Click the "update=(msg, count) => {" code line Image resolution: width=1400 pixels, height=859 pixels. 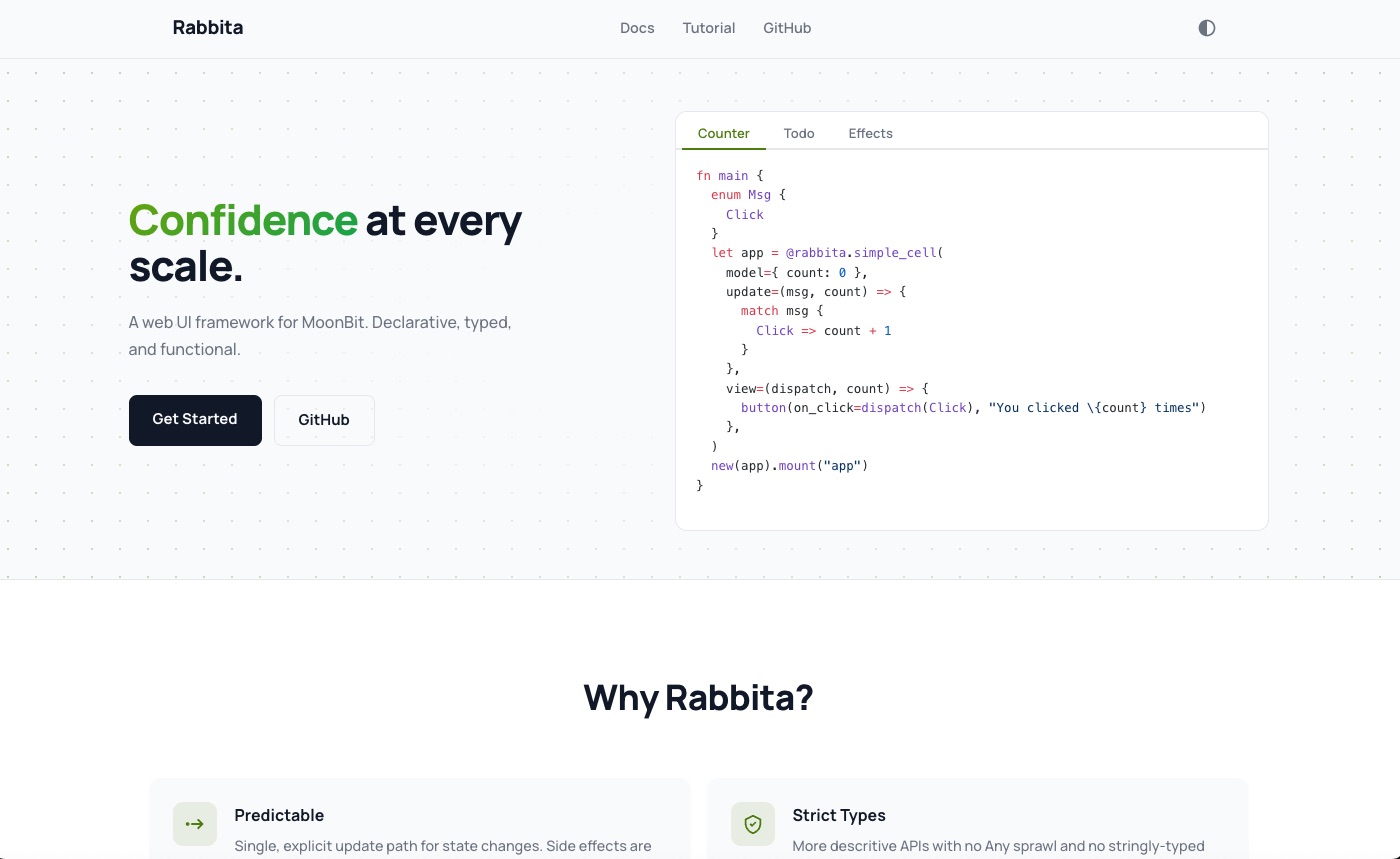(816, 292)
